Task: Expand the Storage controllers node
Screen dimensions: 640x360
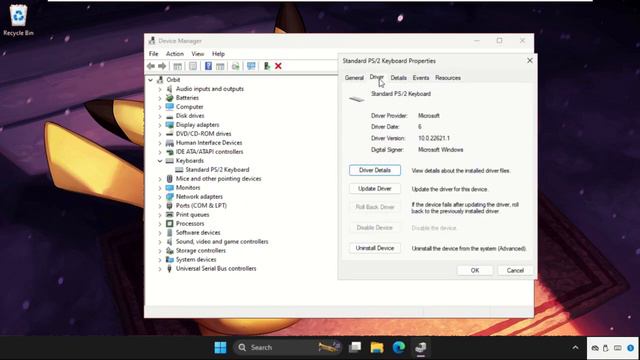Action: coord(160,251)
